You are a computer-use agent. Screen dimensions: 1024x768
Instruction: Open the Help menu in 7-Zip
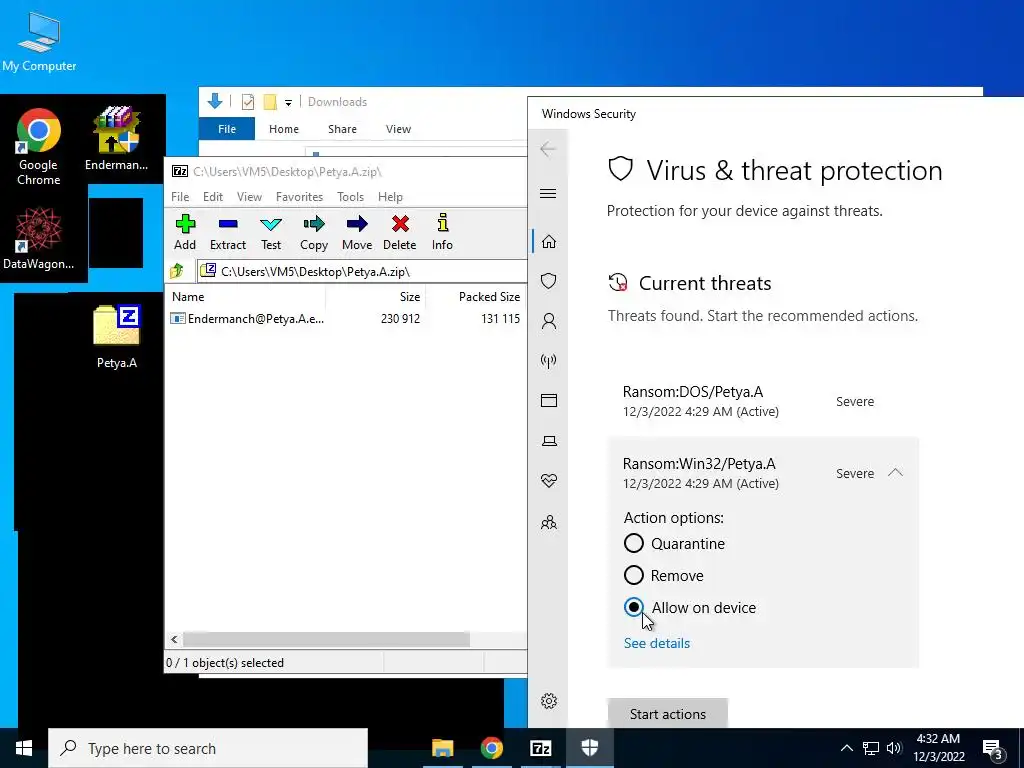[x=390, y=197]
